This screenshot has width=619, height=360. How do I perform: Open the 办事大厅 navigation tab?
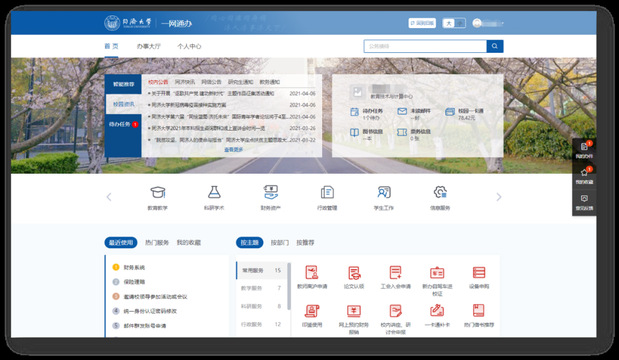(x=149, y=46)
